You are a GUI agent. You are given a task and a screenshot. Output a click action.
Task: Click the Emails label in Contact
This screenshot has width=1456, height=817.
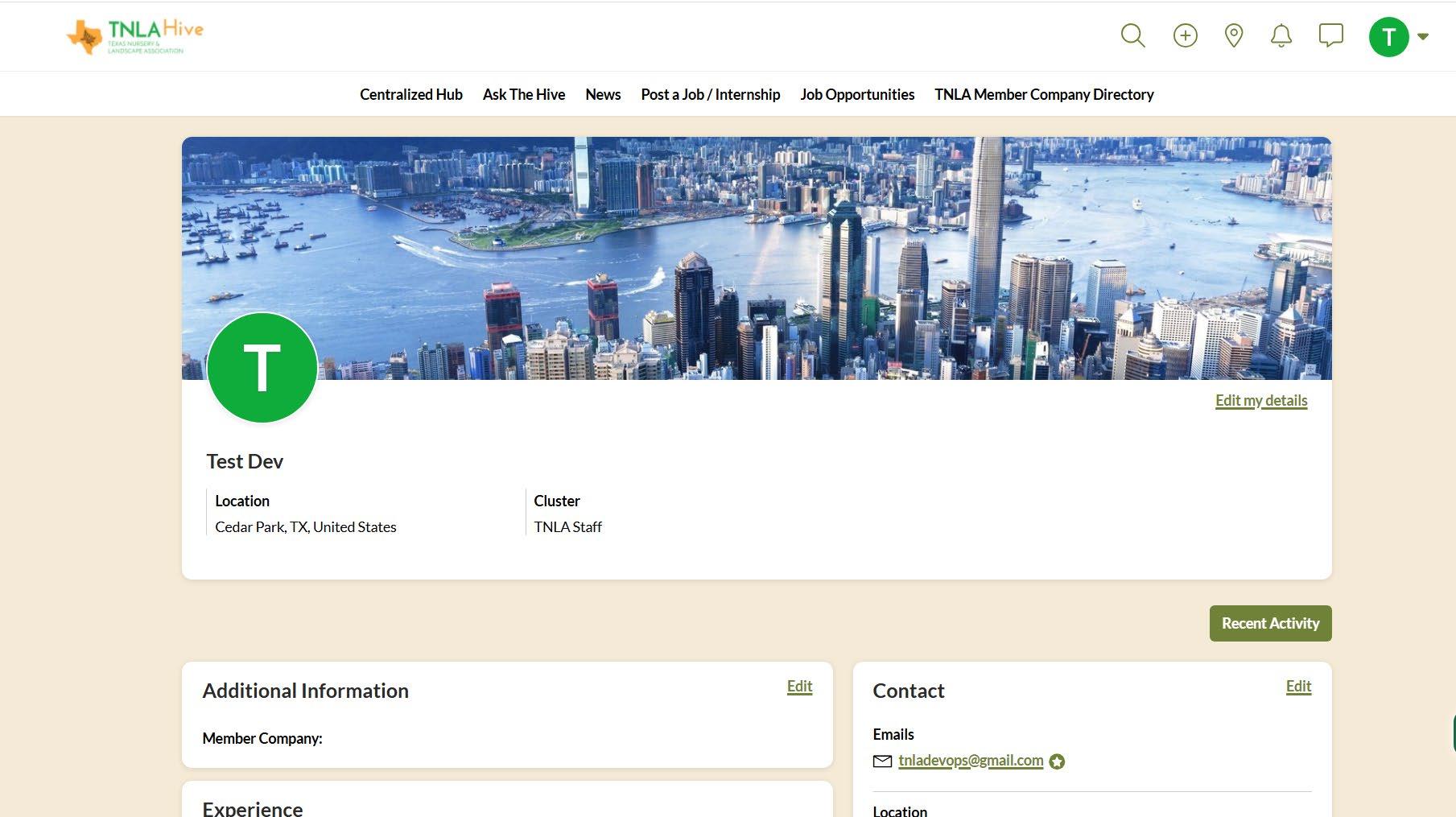(893, 734)
